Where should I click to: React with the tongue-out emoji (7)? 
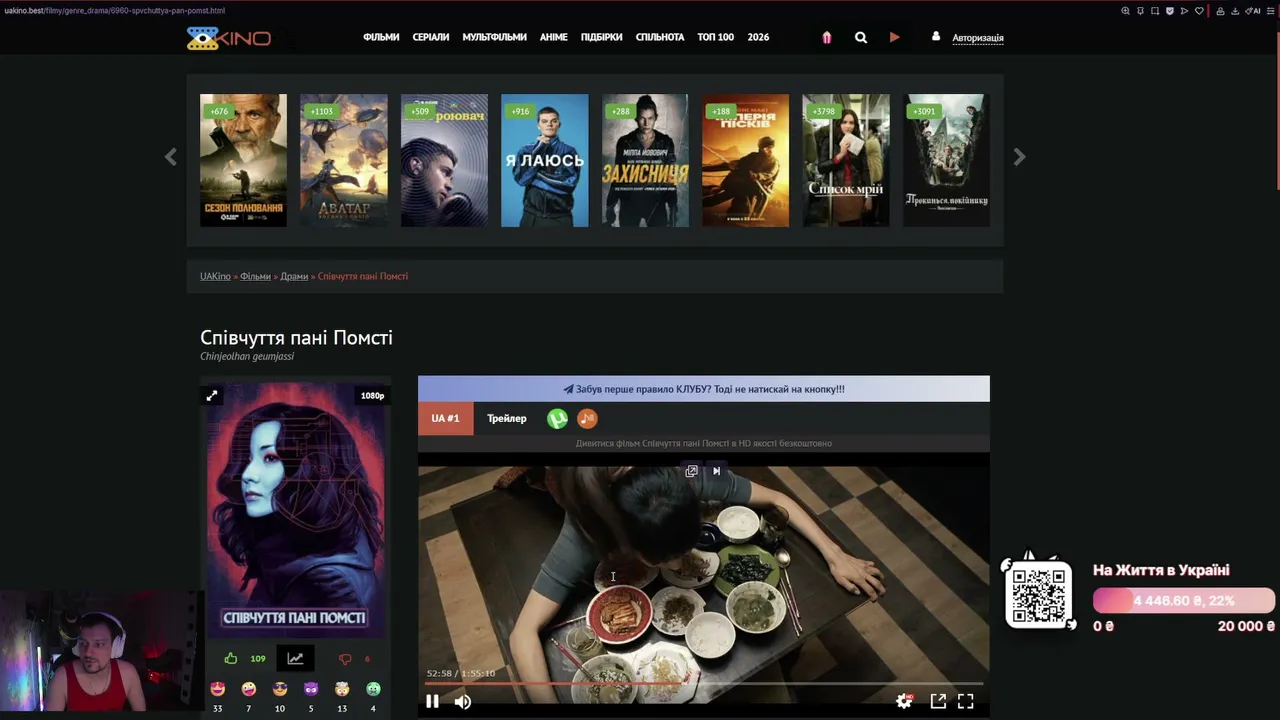(249, 689)
